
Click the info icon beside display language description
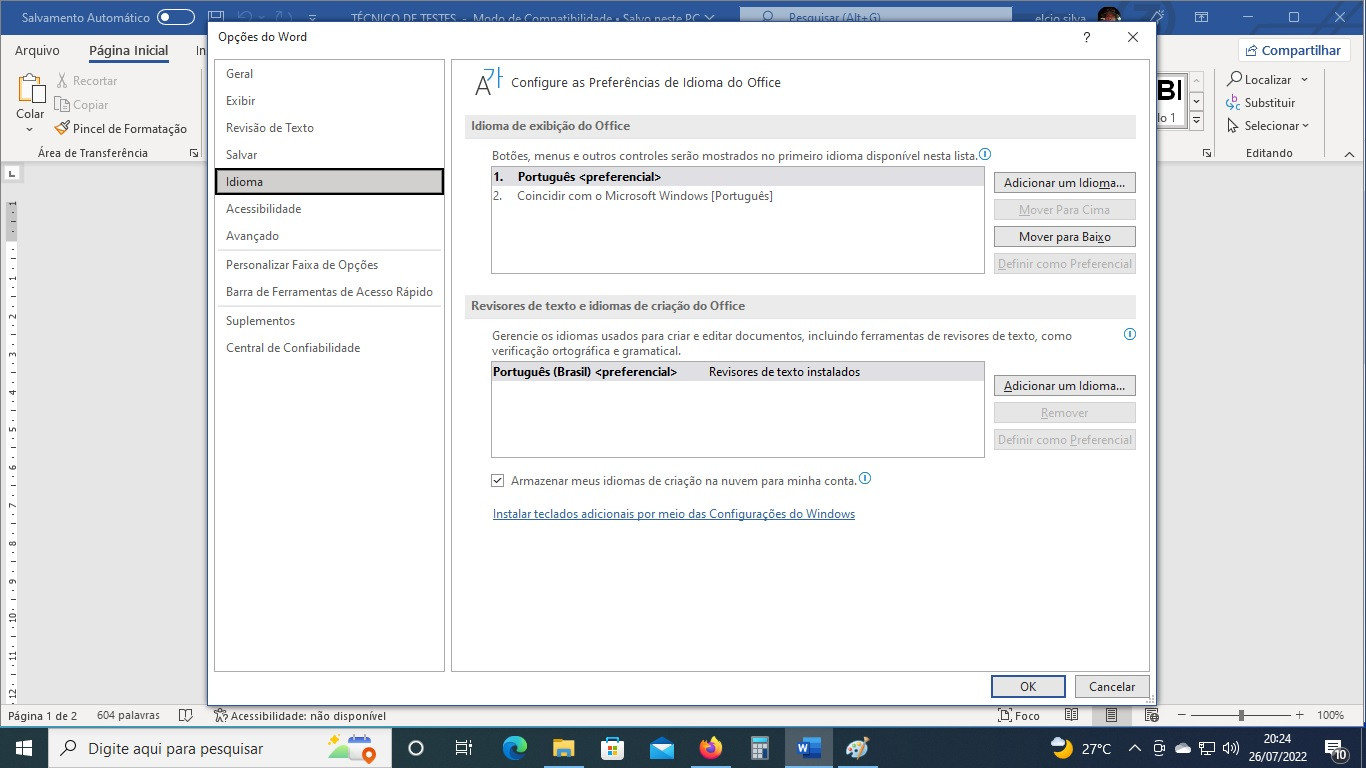pos(985,155)
